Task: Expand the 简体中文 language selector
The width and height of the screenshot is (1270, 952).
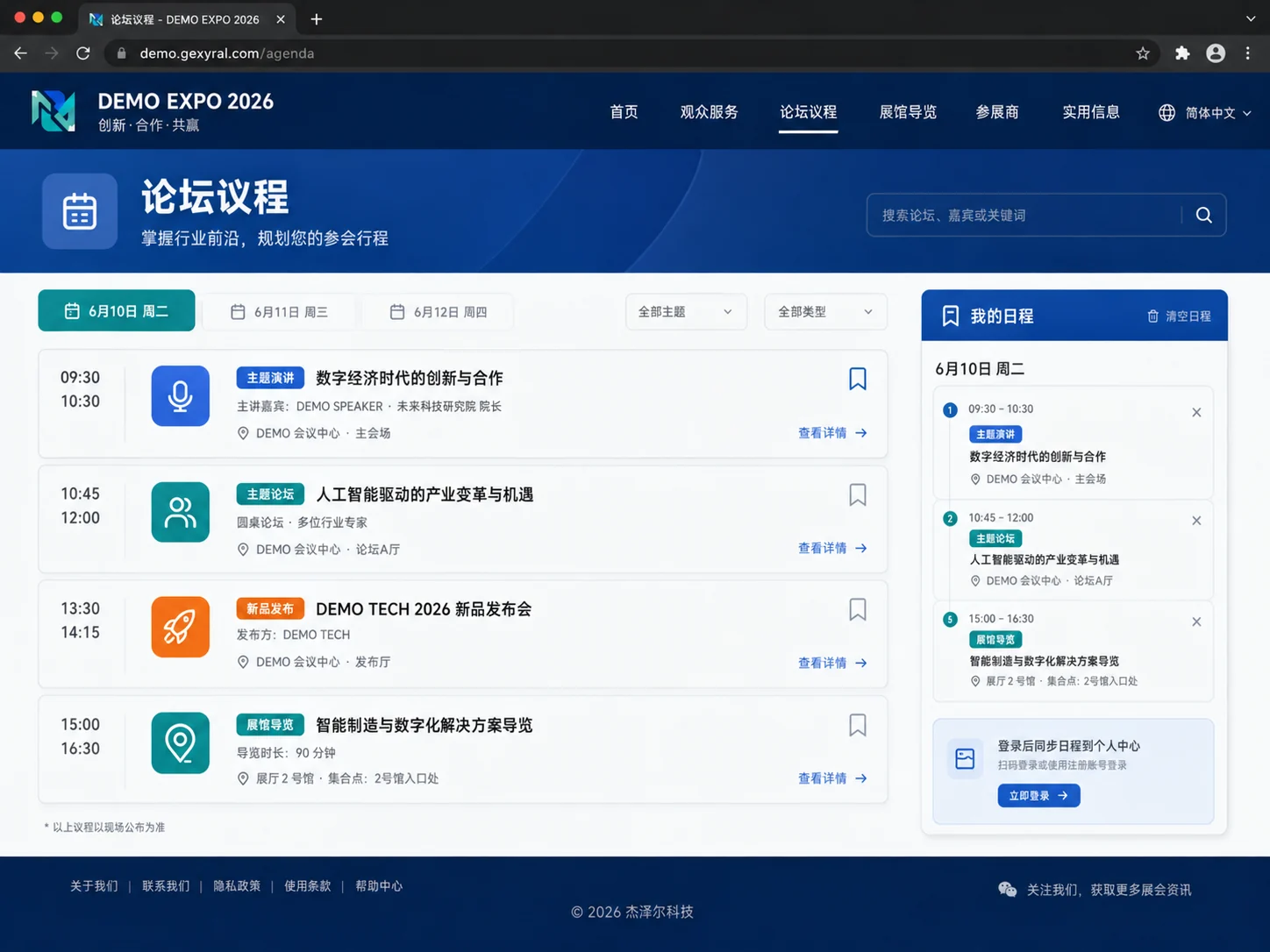Action: click(x=1205, y=112)
